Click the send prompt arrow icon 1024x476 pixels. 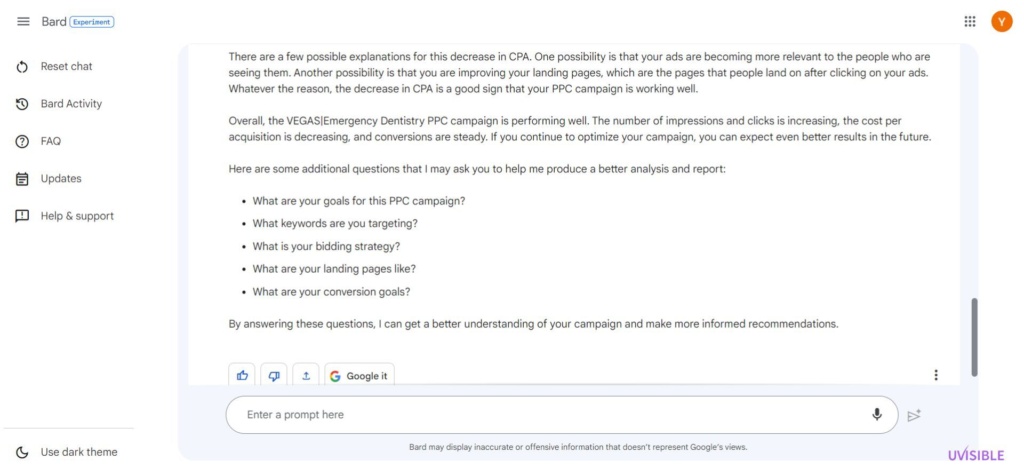point(914,415)
